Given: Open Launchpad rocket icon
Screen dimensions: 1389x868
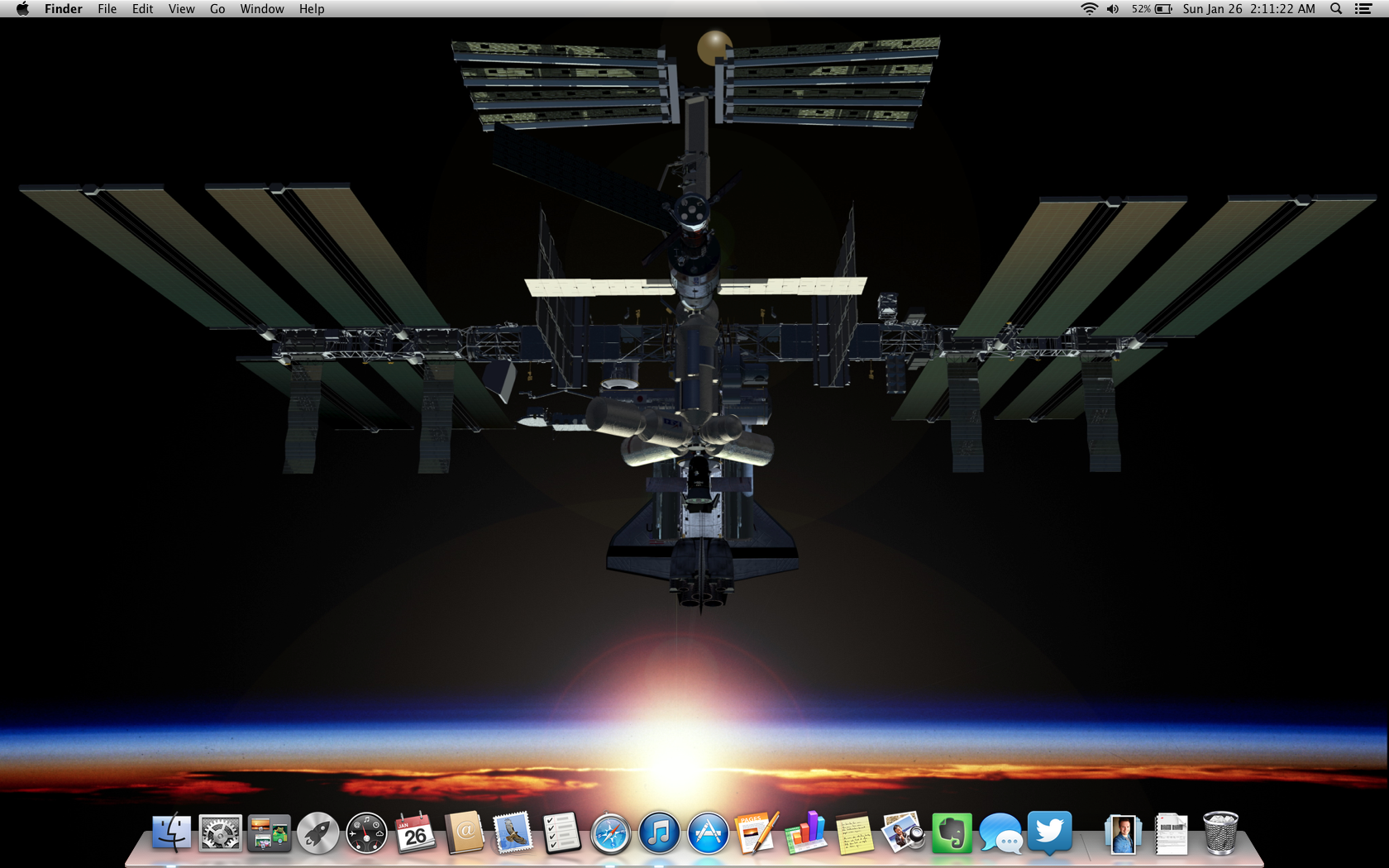Looking at the screenshot, I should pyautogui.click(x=317, y=832).
